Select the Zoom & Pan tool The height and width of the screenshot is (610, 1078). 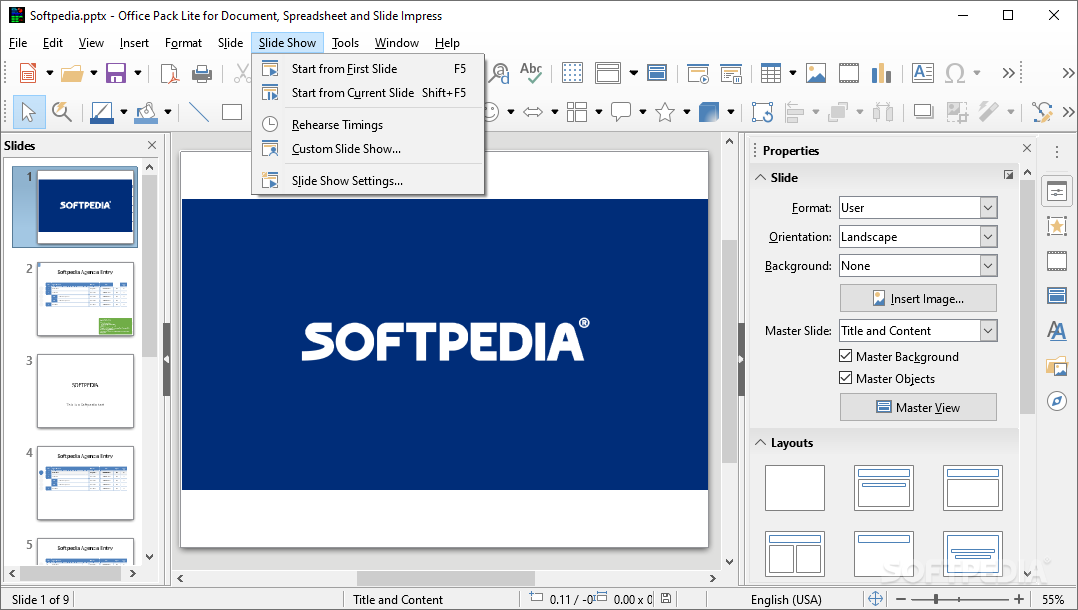(x=62, y=112)
